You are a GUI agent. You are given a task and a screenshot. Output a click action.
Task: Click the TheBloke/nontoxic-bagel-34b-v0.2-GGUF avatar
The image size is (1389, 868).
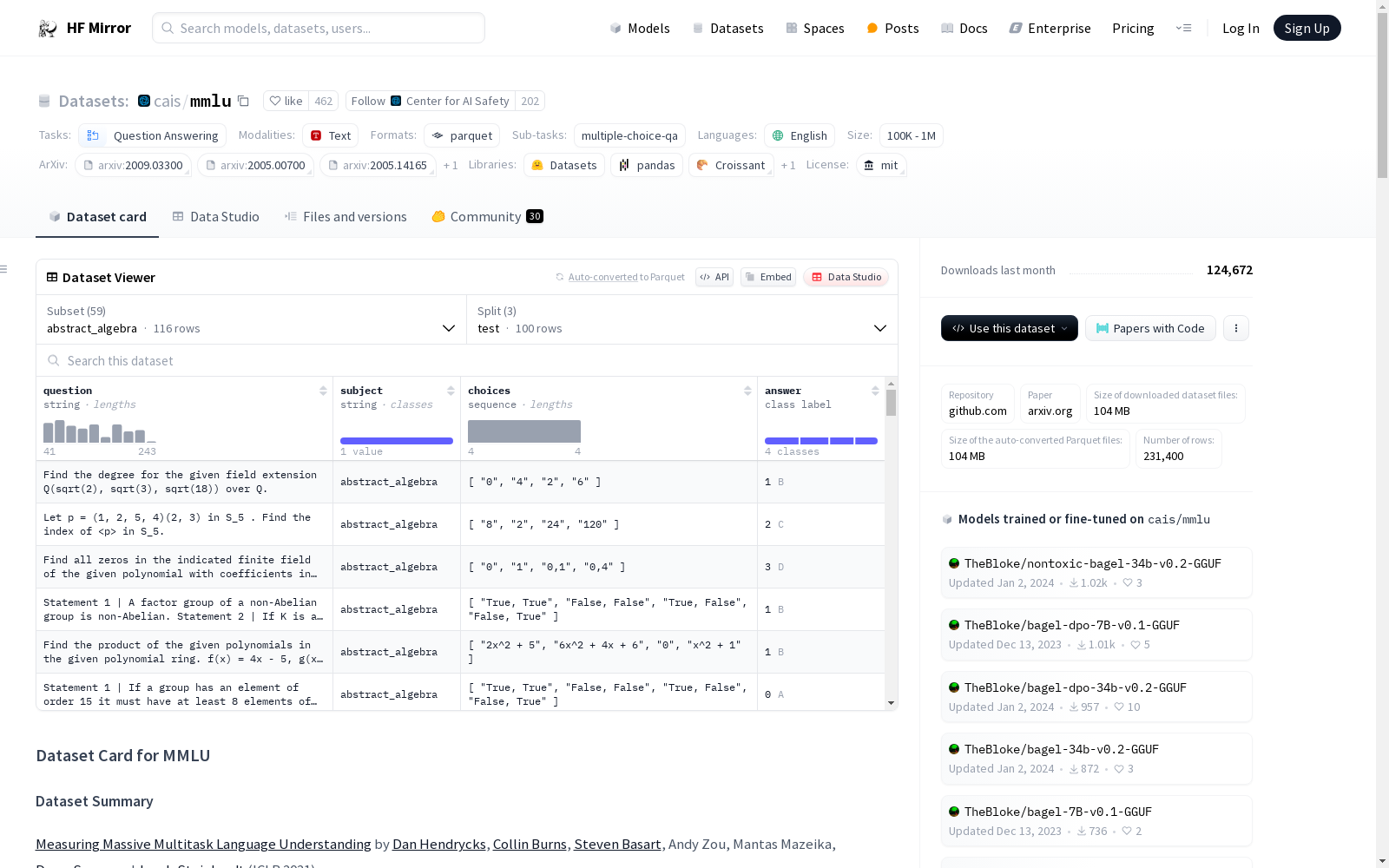pyautogui.click(x=954, y=563)
